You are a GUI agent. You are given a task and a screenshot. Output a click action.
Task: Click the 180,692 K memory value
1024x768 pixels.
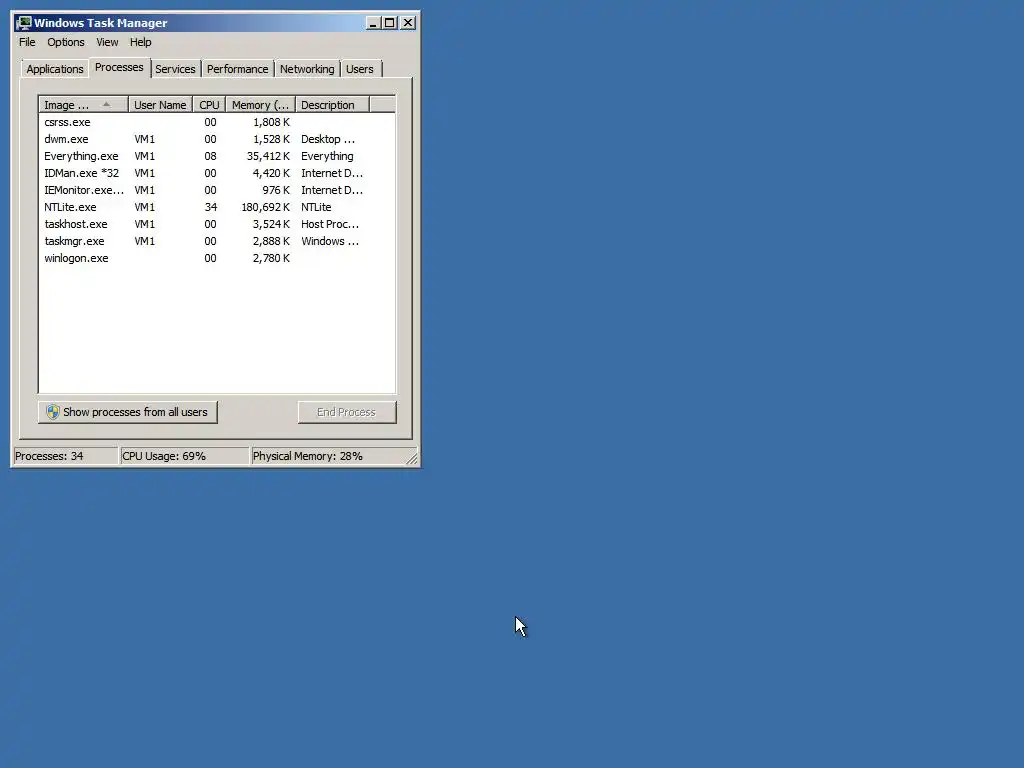coord(265,207)
